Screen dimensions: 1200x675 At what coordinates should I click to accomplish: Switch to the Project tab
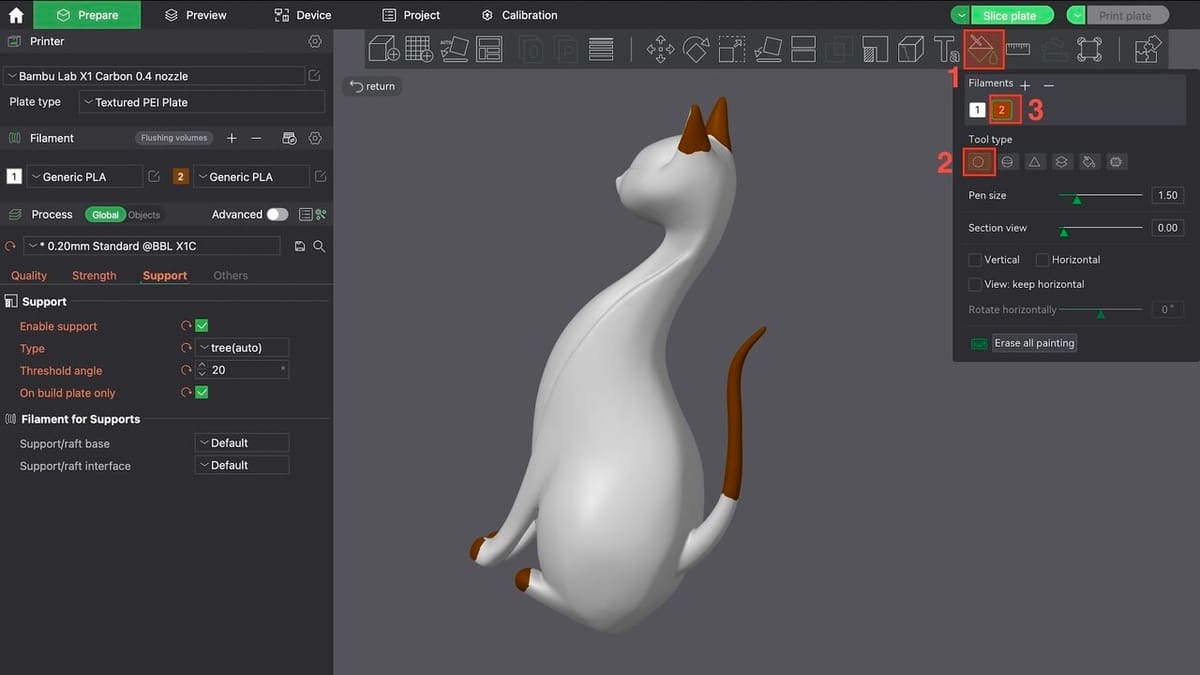click(412, 15)
